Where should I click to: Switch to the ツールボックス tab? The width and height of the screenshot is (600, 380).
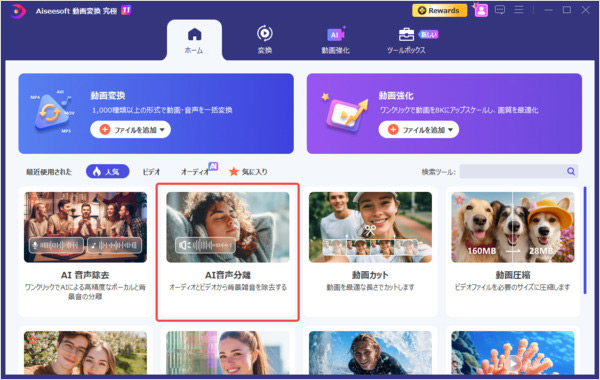406,41
